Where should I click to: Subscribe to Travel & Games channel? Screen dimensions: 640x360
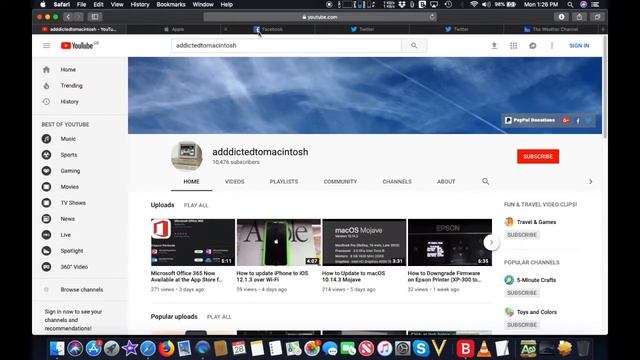[x=522, y=235]
